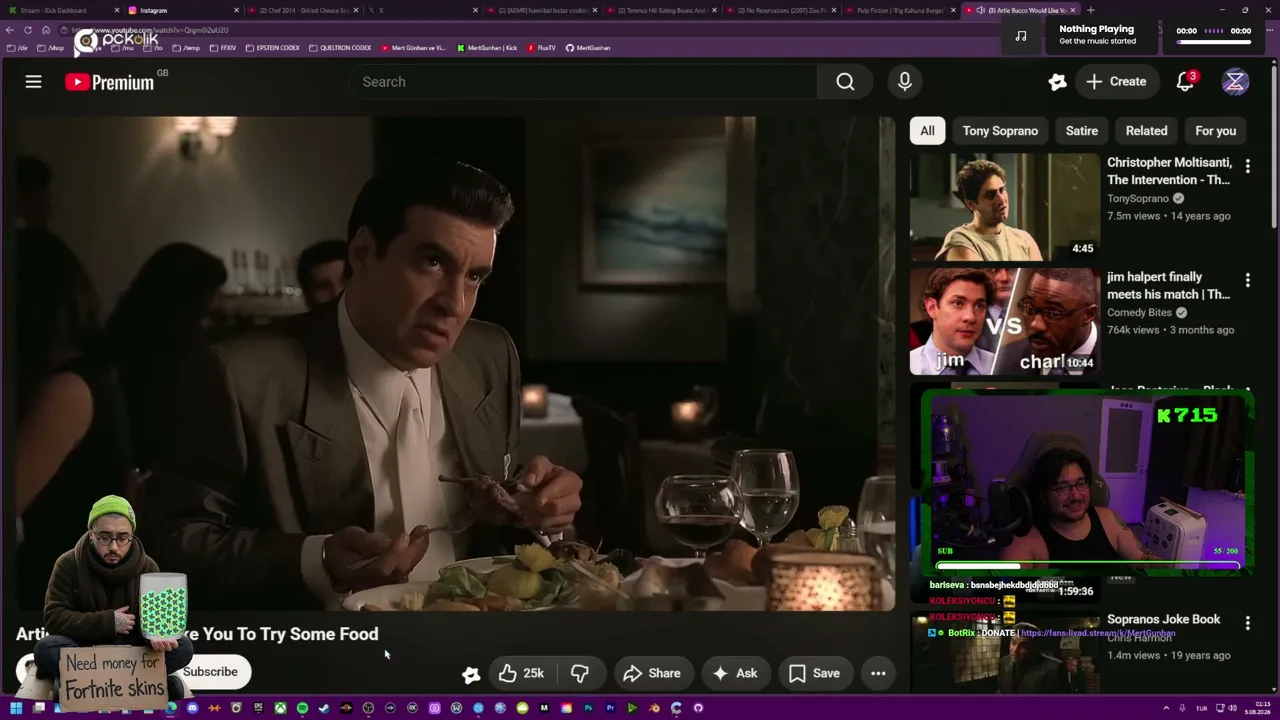This screenshot has height=720, width=1280.
Task: Click the Share button
Action: point(652,674)
